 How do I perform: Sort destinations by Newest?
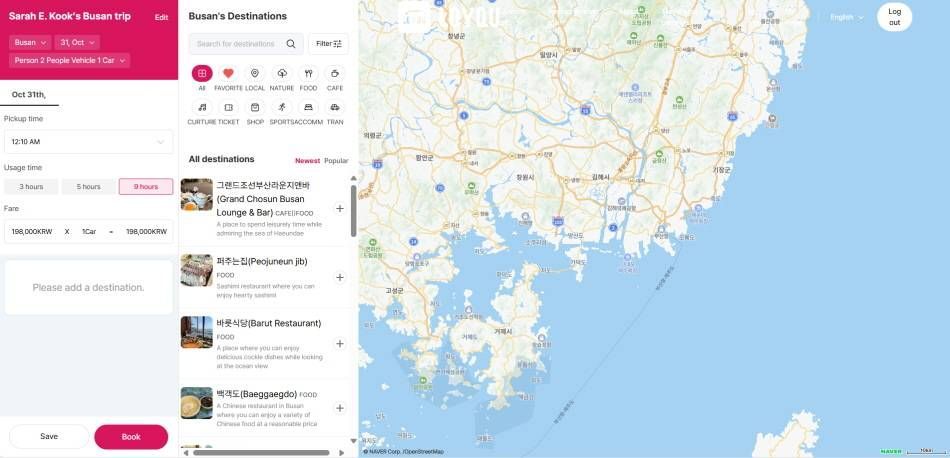(x=307, y=161)
